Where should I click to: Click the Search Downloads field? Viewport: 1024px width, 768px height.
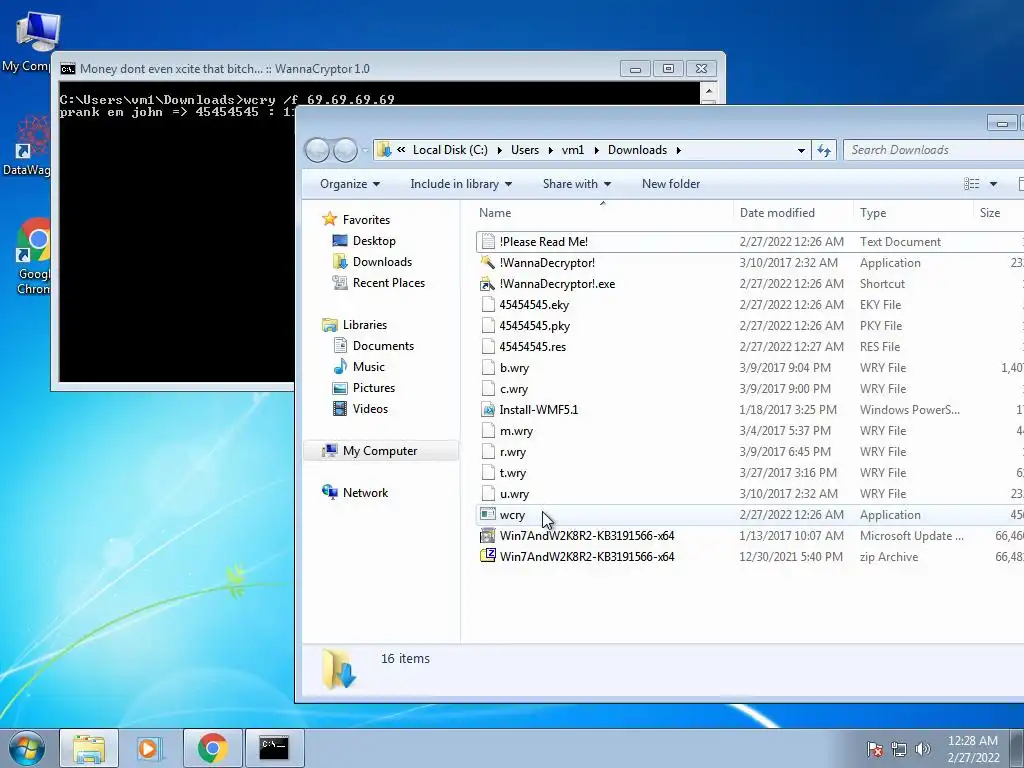point(934,150)
